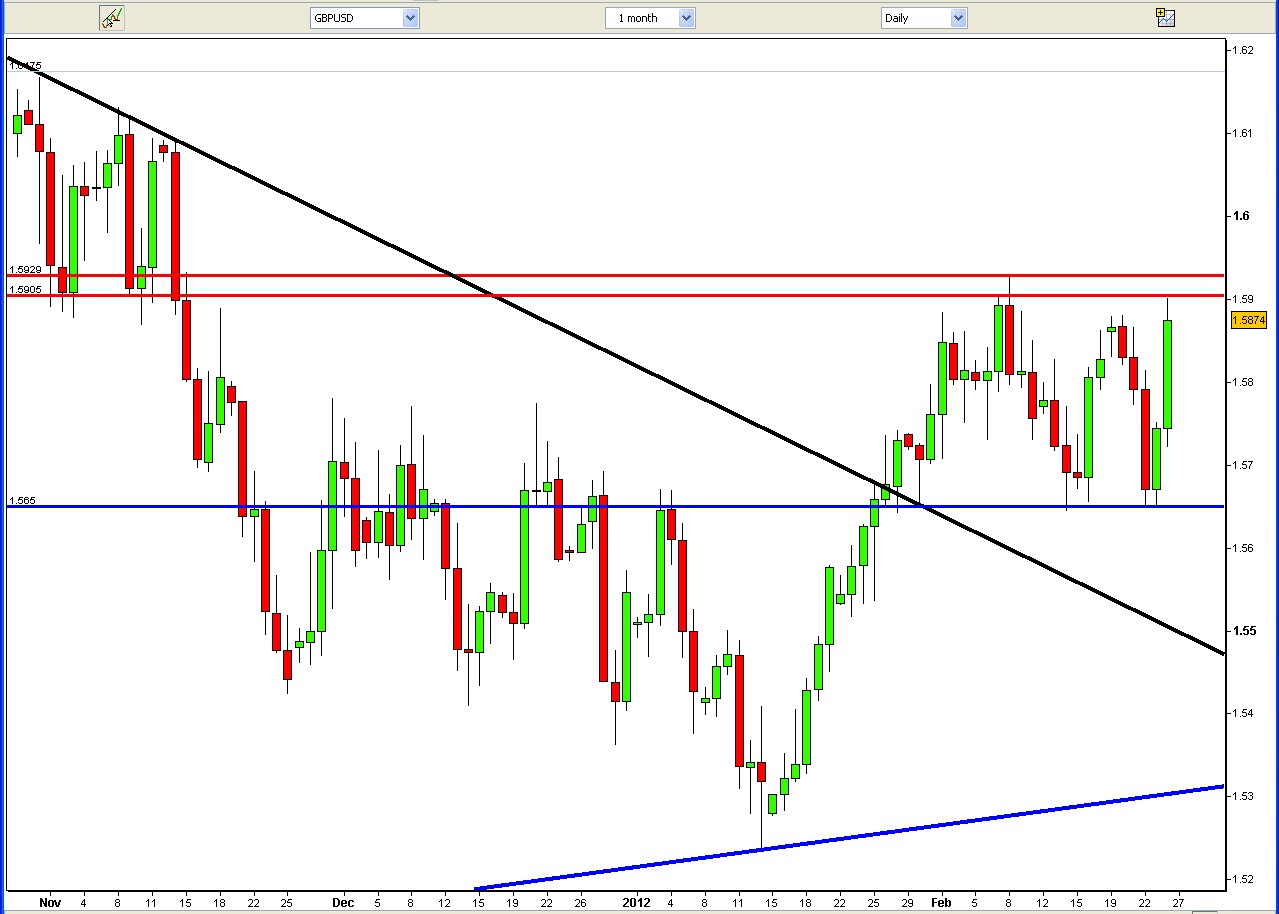Click the 1.52 price axis label
The height and width of the screenshot is (914, 1279).
coord(1243,879)
